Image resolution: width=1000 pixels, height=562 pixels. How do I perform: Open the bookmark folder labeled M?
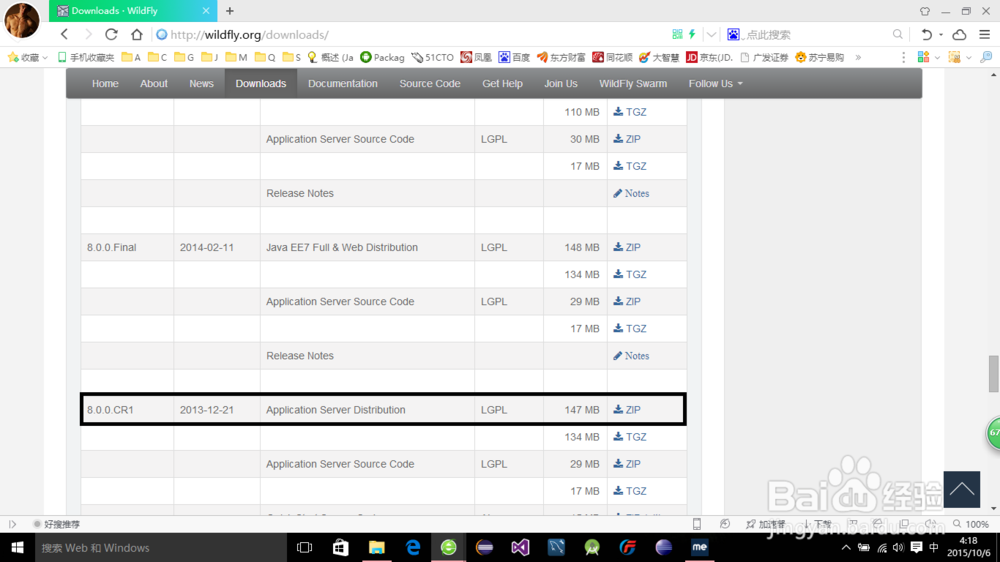click(236, 57)
